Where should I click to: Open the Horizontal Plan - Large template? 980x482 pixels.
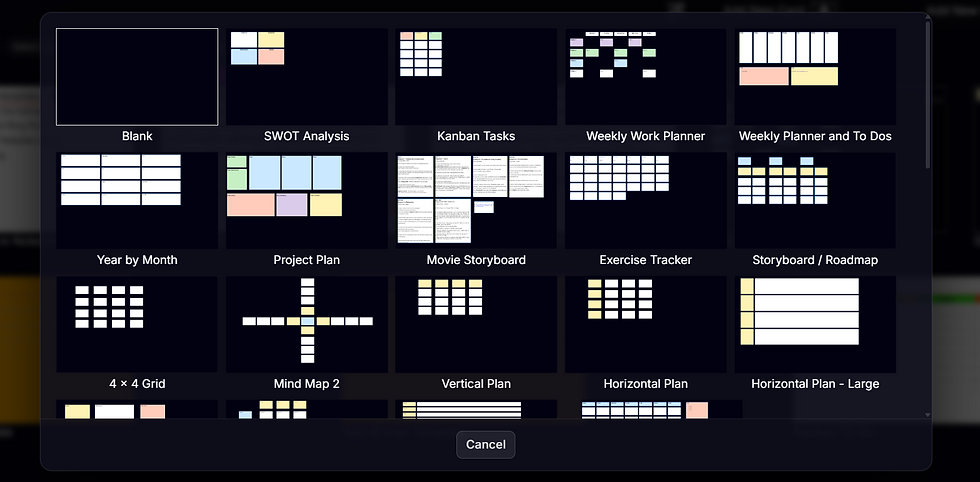815,324
